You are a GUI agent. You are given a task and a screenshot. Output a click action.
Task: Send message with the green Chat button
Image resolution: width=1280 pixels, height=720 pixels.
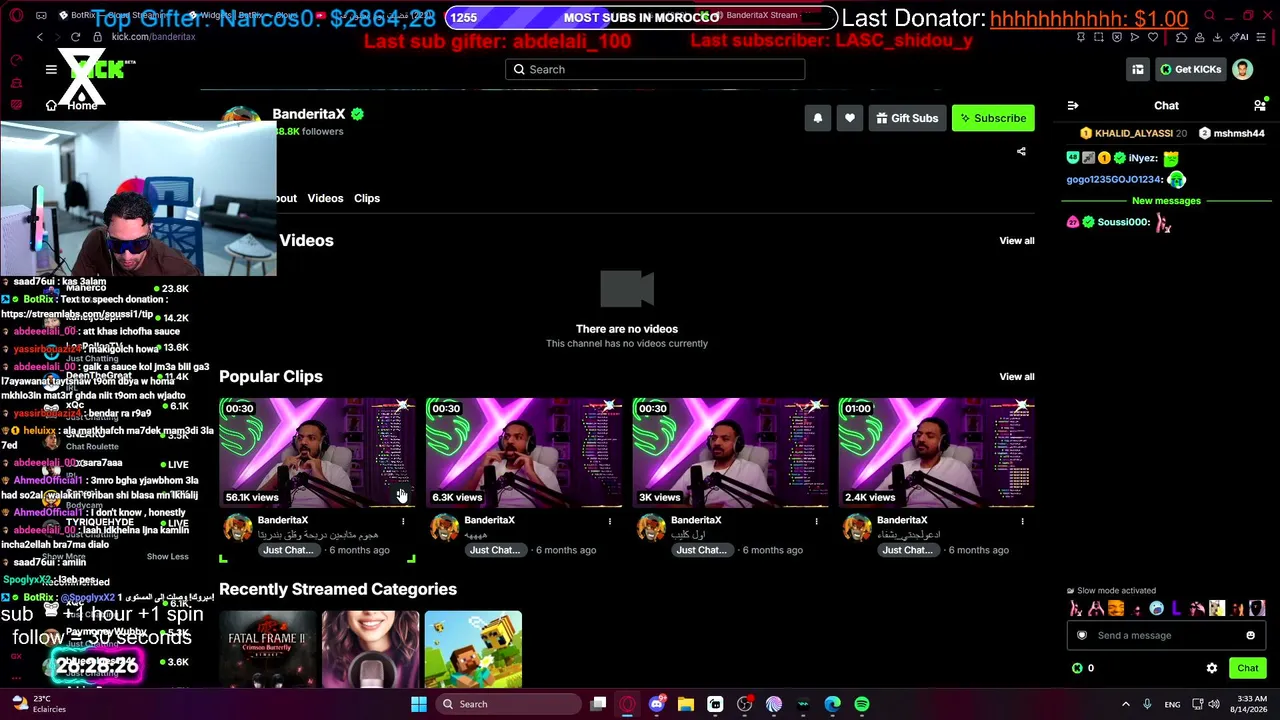coord(1248,668)
